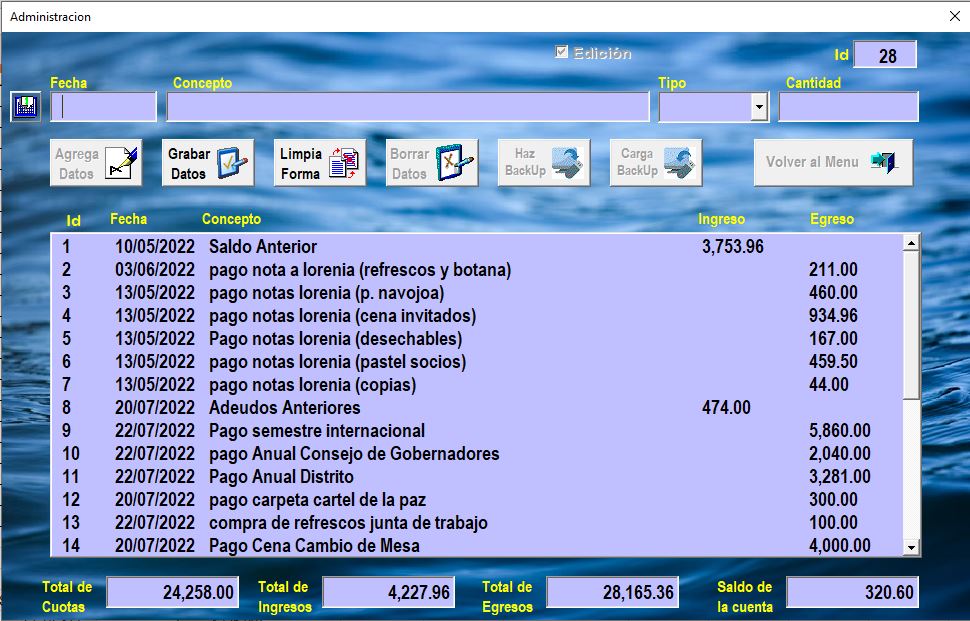Click the Total de Ingresos field 4,227.96
Image resolution: width=970 pixels, height=621 pixels.
(388, 592)
